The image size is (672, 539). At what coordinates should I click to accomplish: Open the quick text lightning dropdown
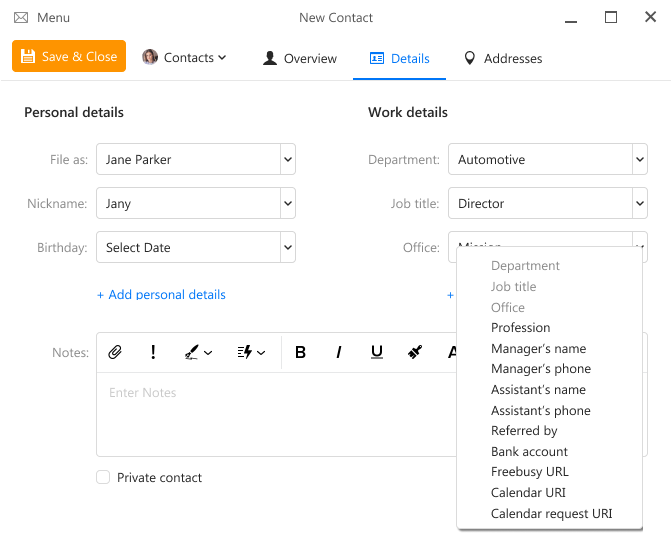point(252,353)
